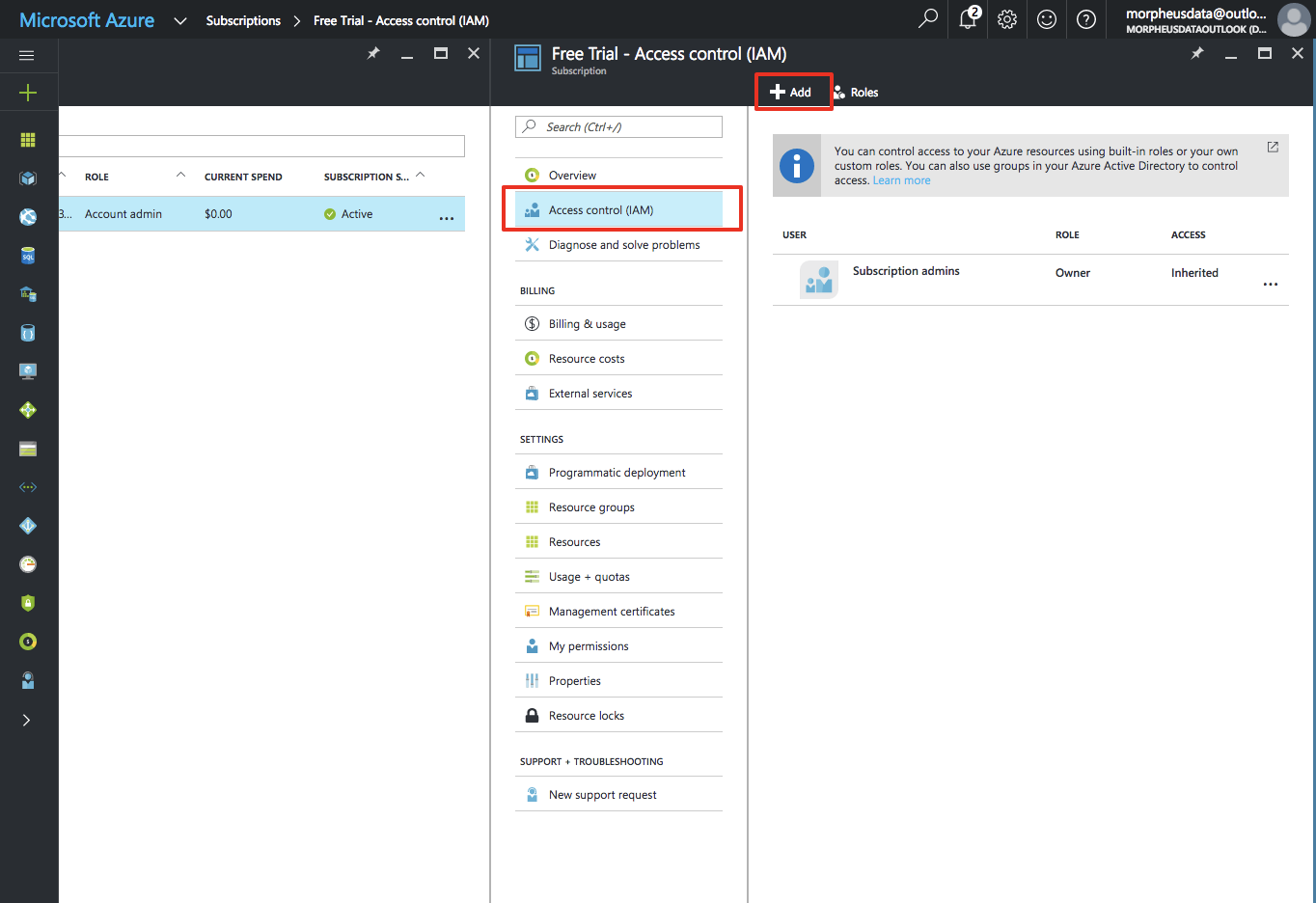Image resolution: width=1316 pixels, height=903 pixels.
Task: Click the Roles toolbar button
Action: click(x=856, y=93)
